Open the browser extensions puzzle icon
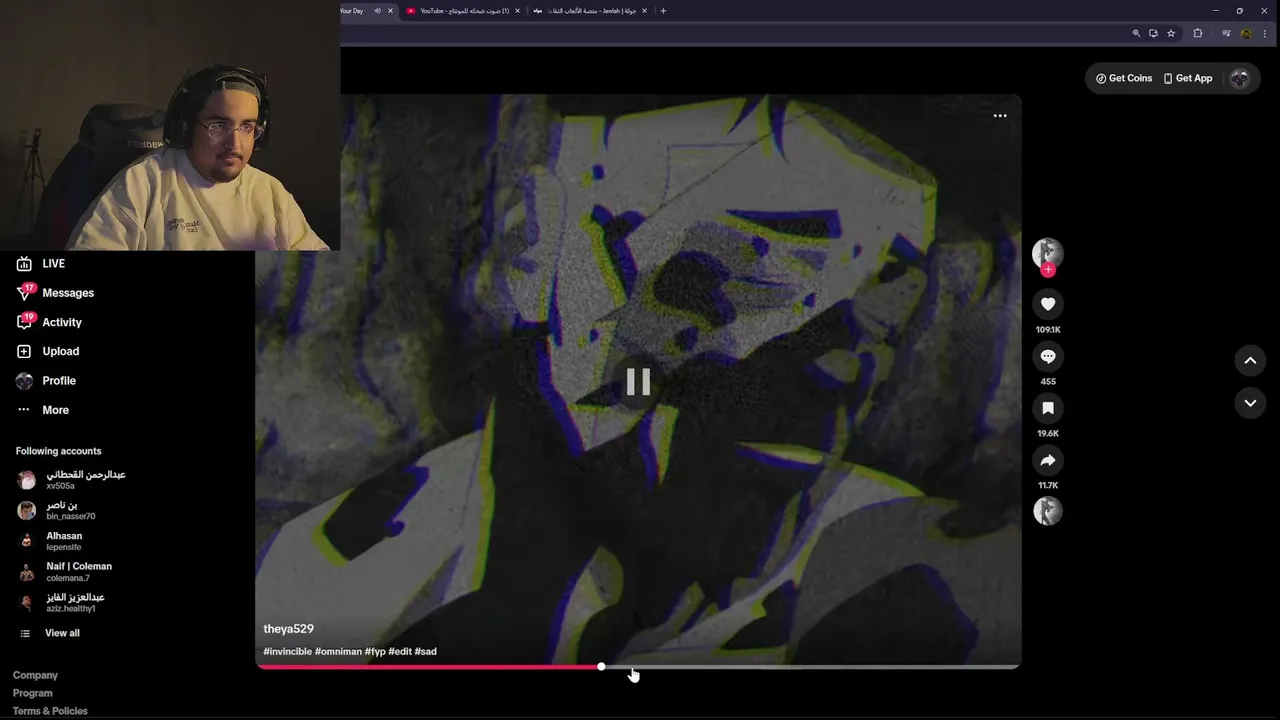This screenshot has height=720, width=1280. coord(1198,33)
